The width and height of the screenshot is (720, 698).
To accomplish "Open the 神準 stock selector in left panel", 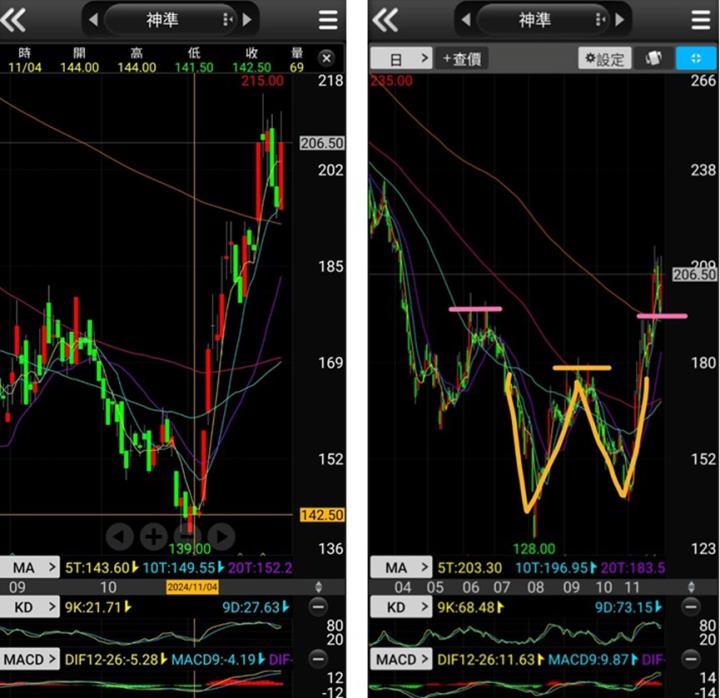I will click(x=168, y=20).
